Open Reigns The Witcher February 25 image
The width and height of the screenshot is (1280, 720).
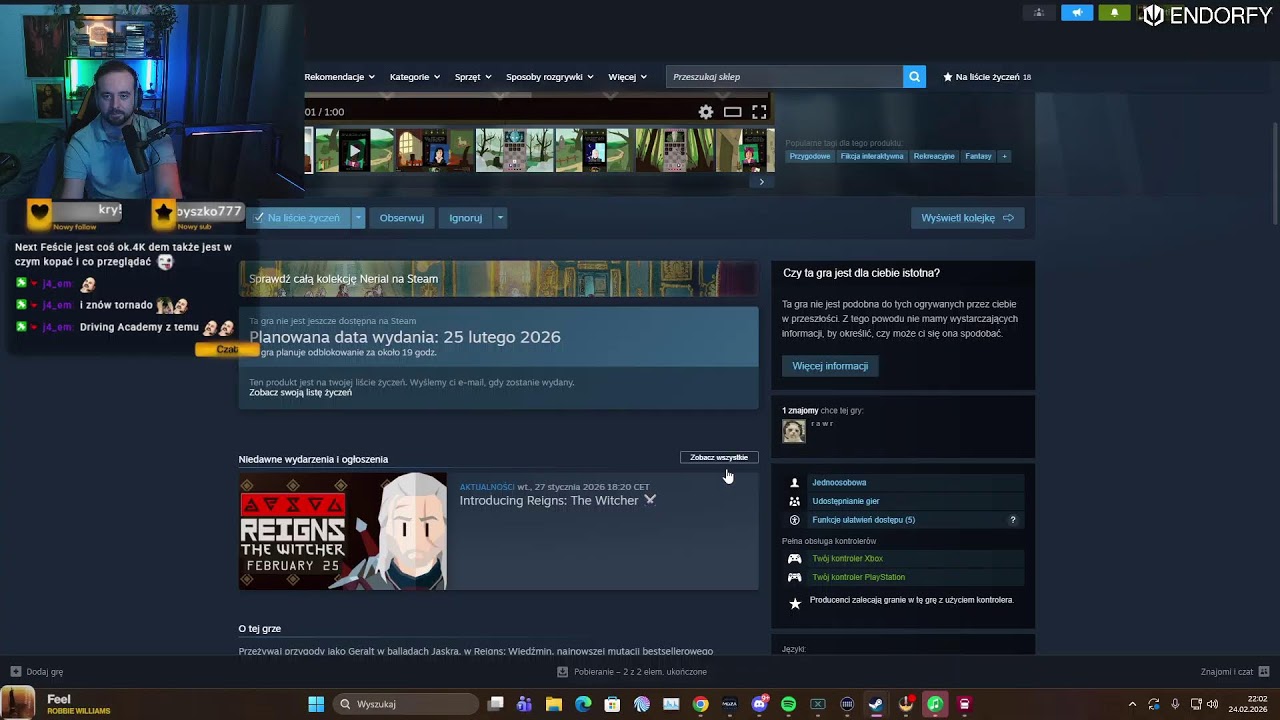click(x=343, y=531)
